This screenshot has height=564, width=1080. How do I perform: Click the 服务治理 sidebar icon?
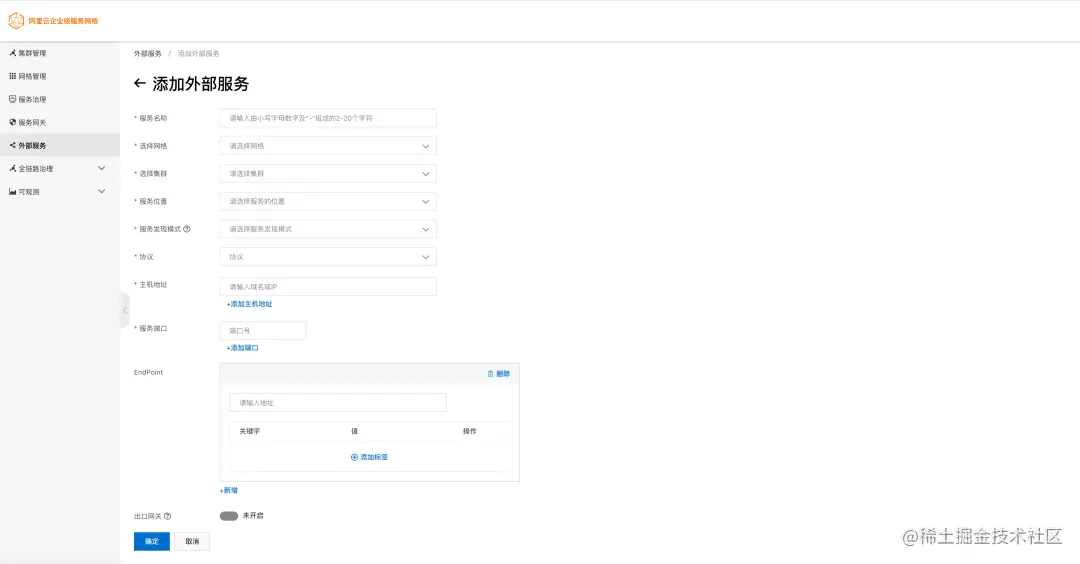point(12,99)
